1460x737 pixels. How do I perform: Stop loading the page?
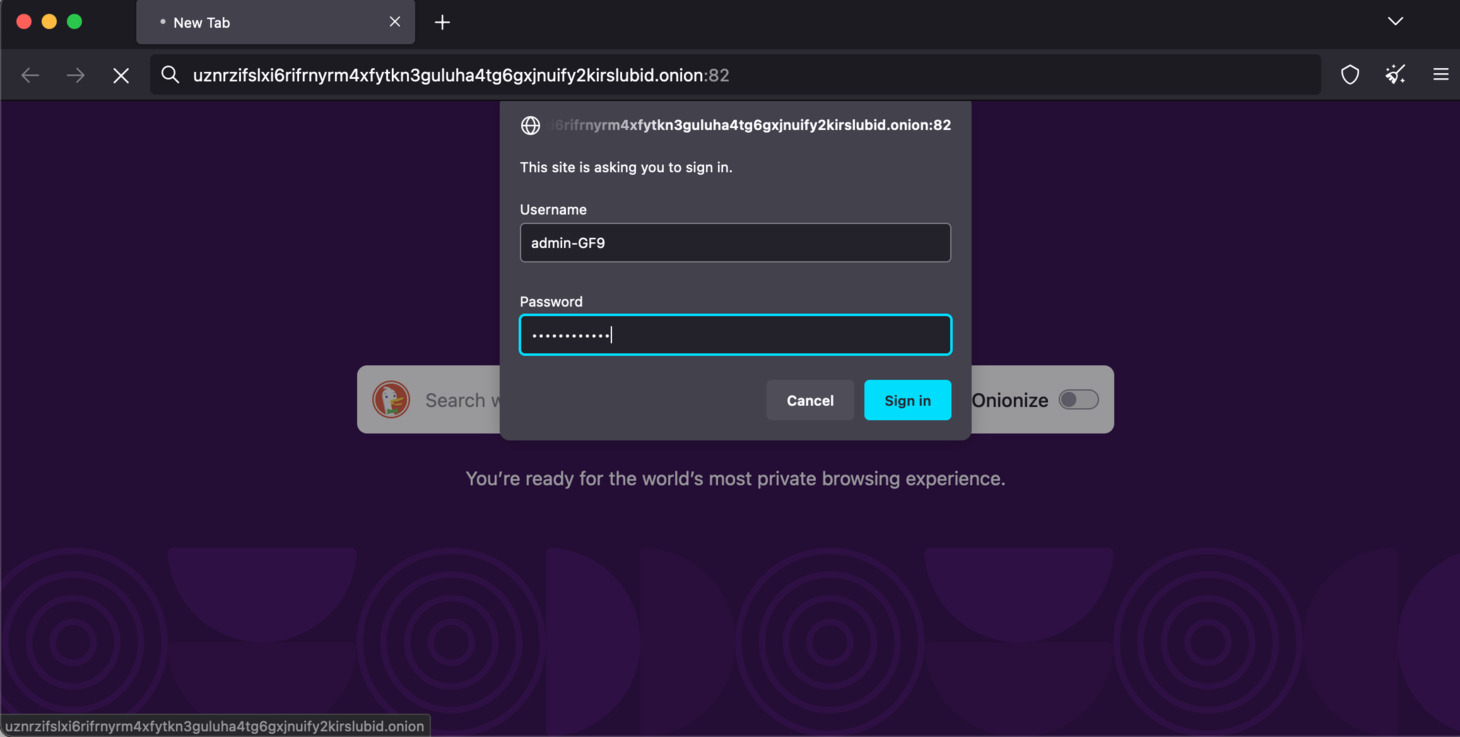(121, 75)
